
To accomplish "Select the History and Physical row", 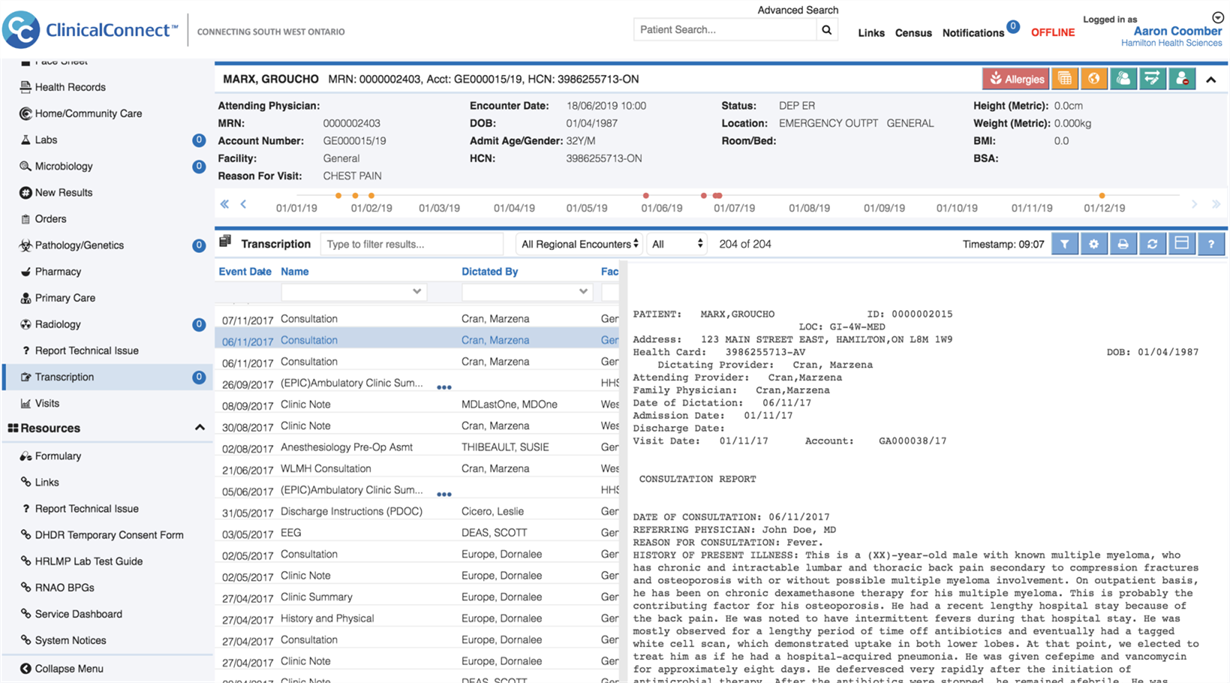I will click(417, 619).
